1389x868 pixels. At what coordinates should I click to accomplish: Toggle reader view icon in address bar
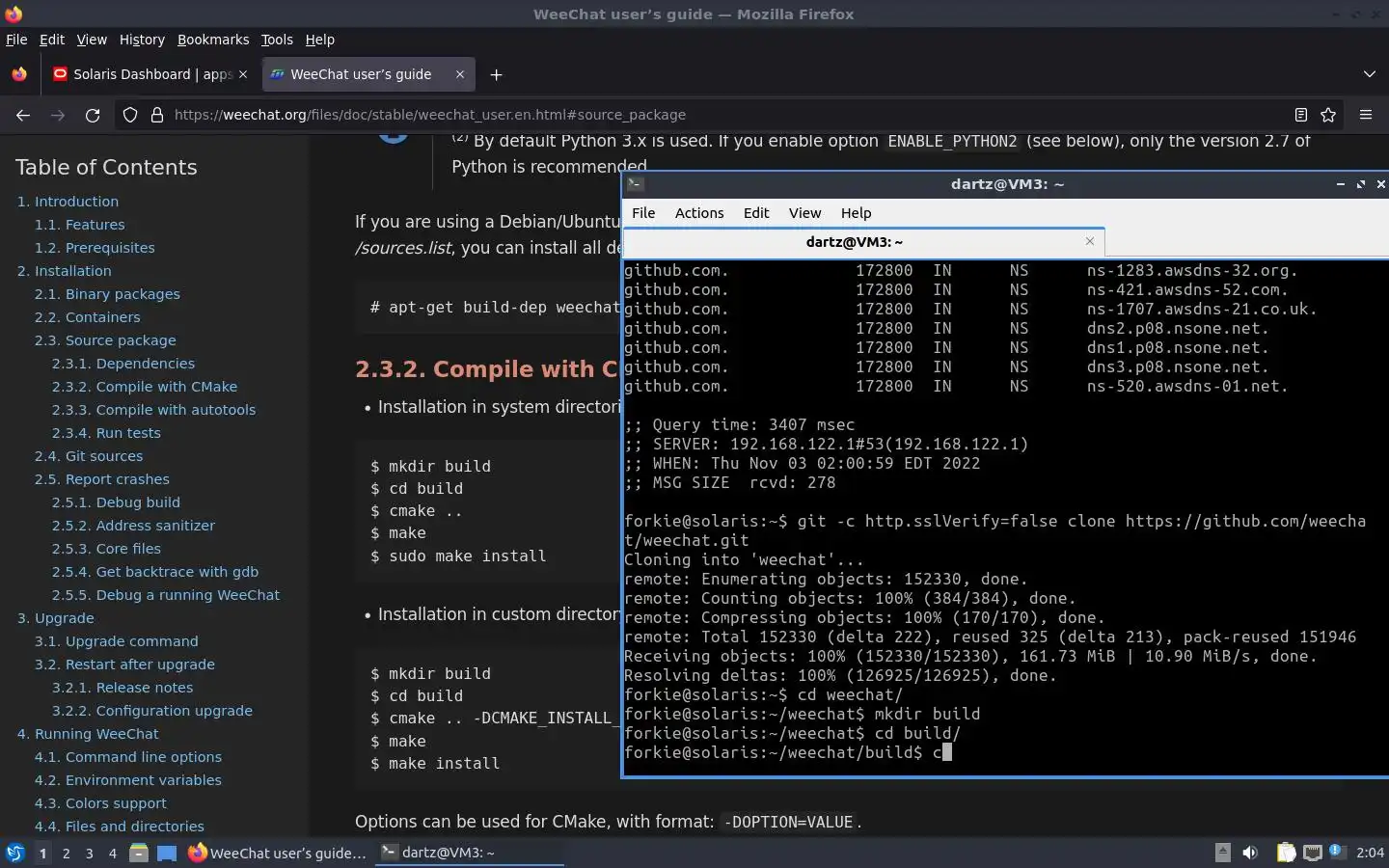tap(1300, 115)
